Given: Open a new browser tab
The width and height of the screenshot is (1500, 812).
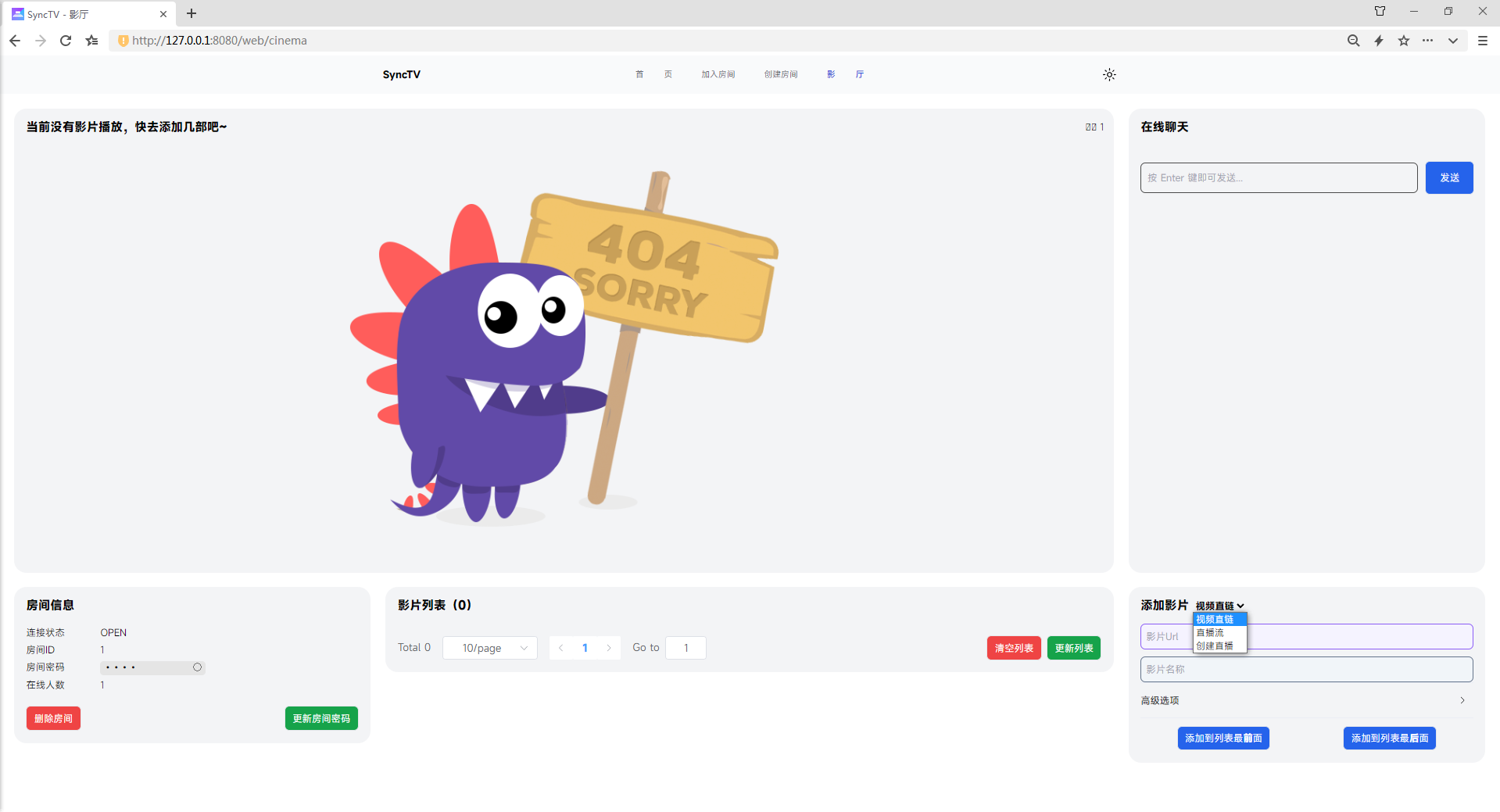Looking at the screenshot, I should pyautogui.click(x=192, y=13).
